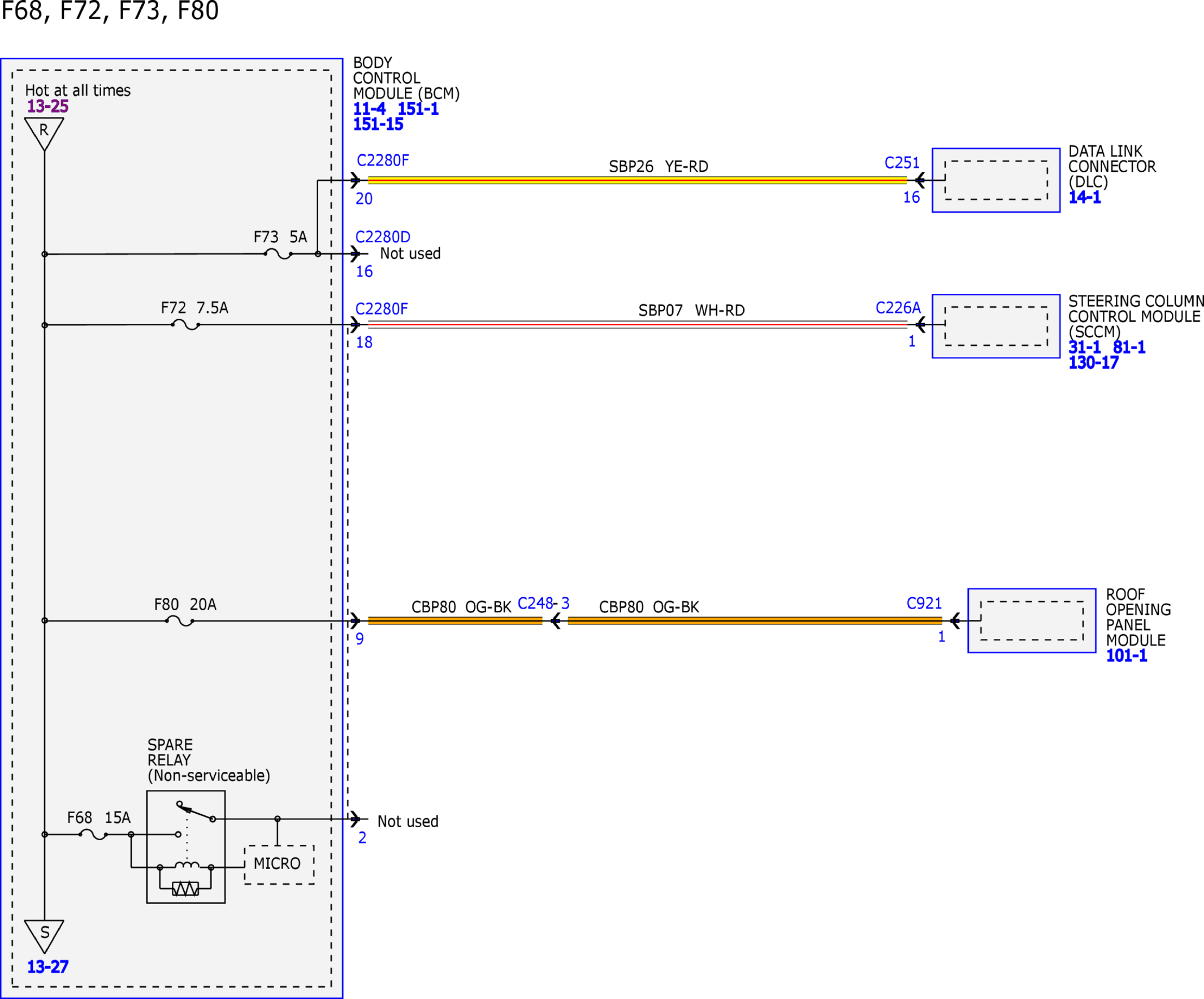The width and height of the screenshot is (1204, 999).
Task: Select the F72 7.5A fuse symbol
Action: click(185, 325)
